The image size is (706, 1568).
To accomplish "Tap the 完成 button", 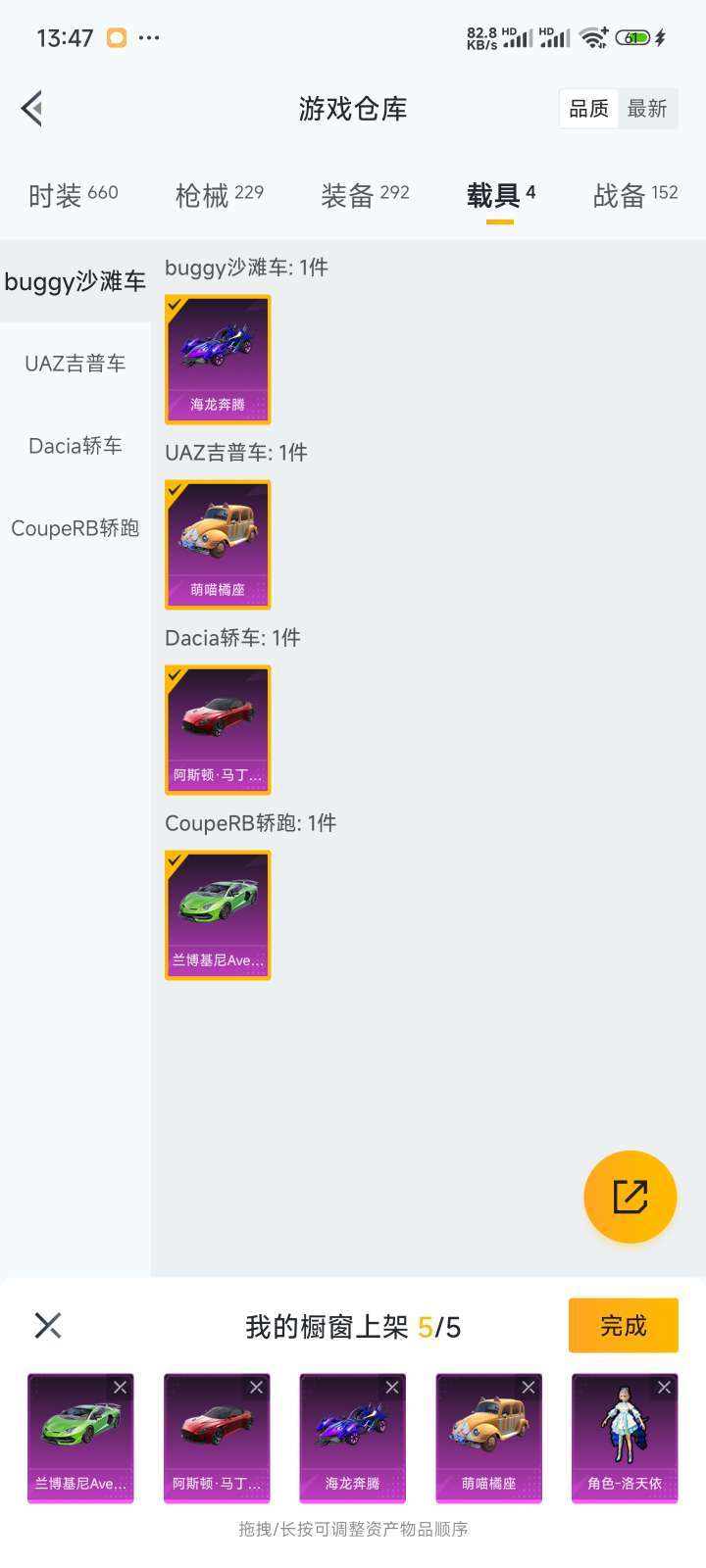I will (x=624, y=1326).
